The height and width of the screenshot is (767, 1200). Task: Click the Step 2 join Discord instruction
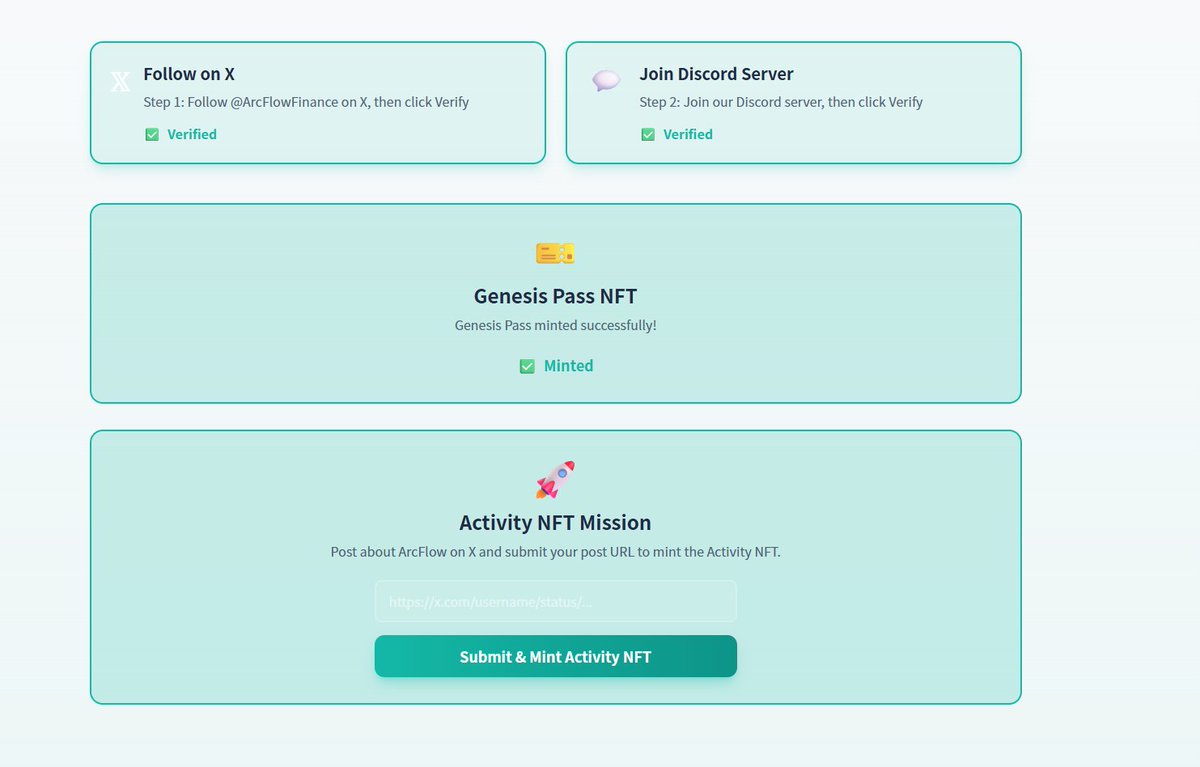781,102
